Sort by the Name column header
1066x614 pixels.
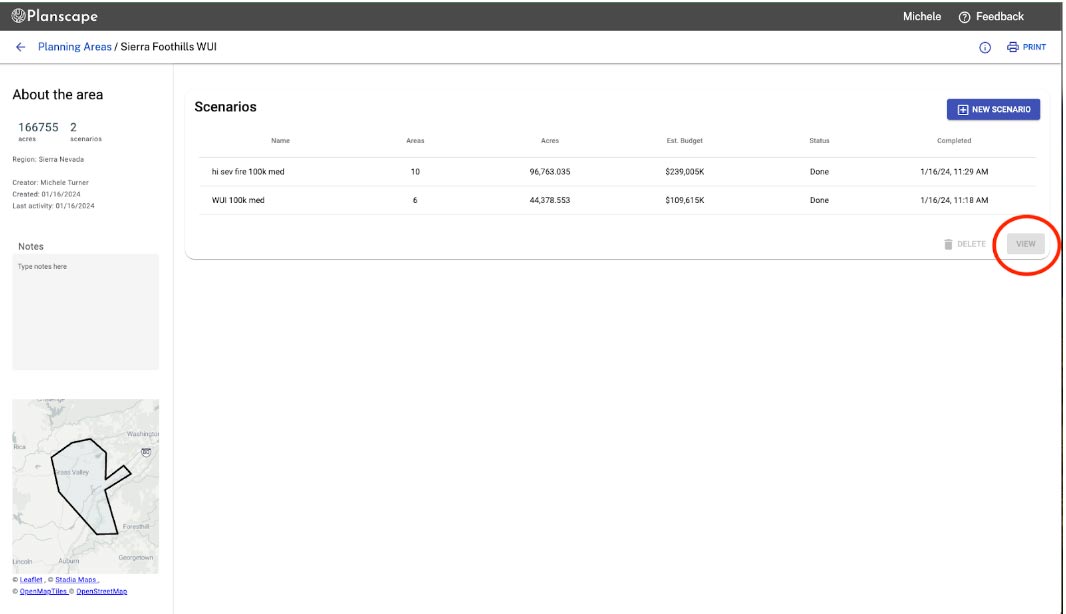click(x=280, y=141)
